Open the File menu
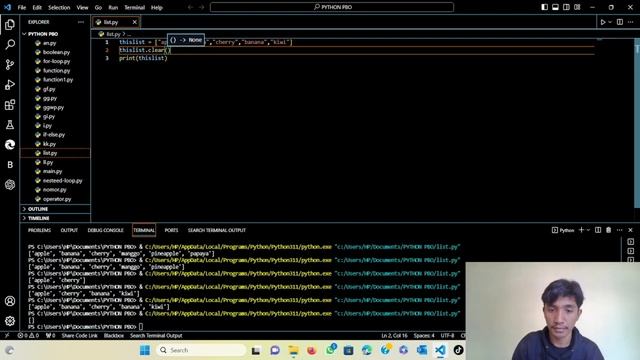Viewport: 640px width, 360px height. tap(22, 7)
